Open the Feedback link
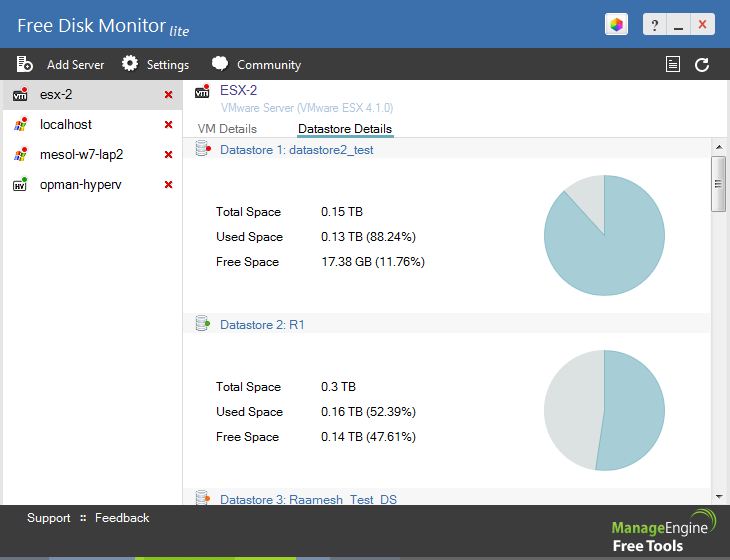Viewport: 730px width, 560px height. click(x=122, y=518)
